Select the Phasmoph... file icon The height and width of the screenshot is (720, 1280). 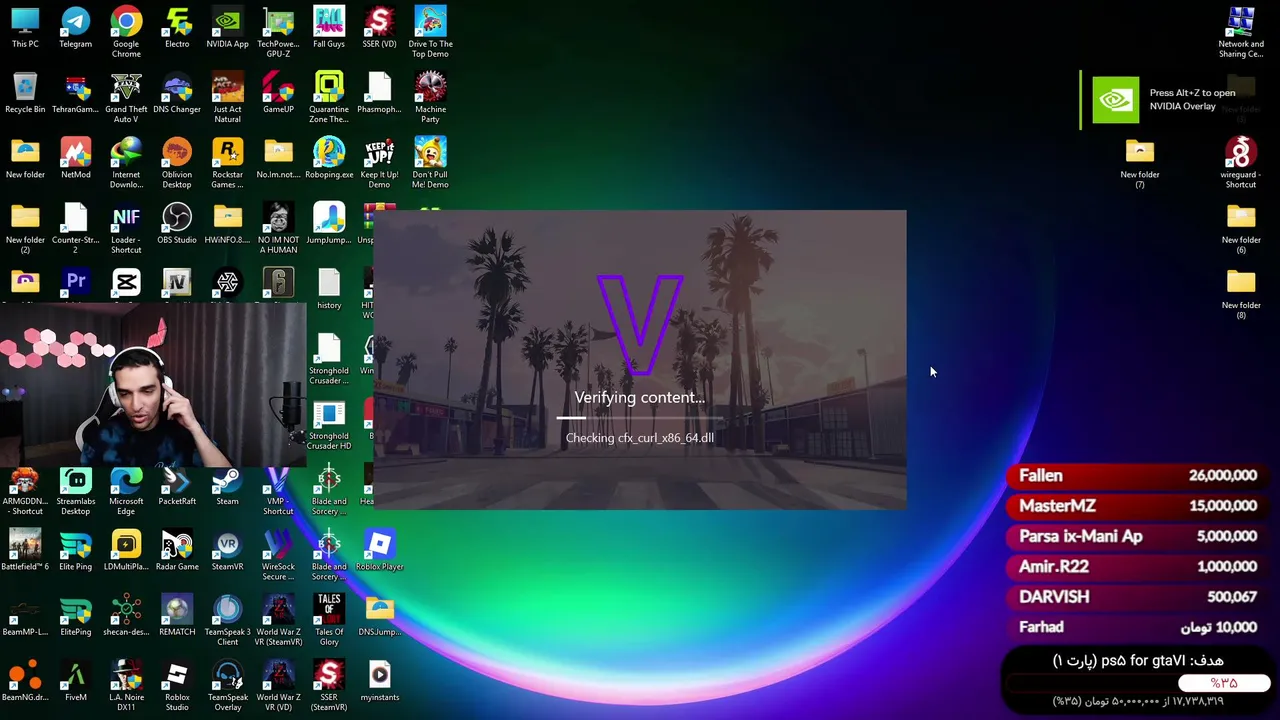coord(379,93)
